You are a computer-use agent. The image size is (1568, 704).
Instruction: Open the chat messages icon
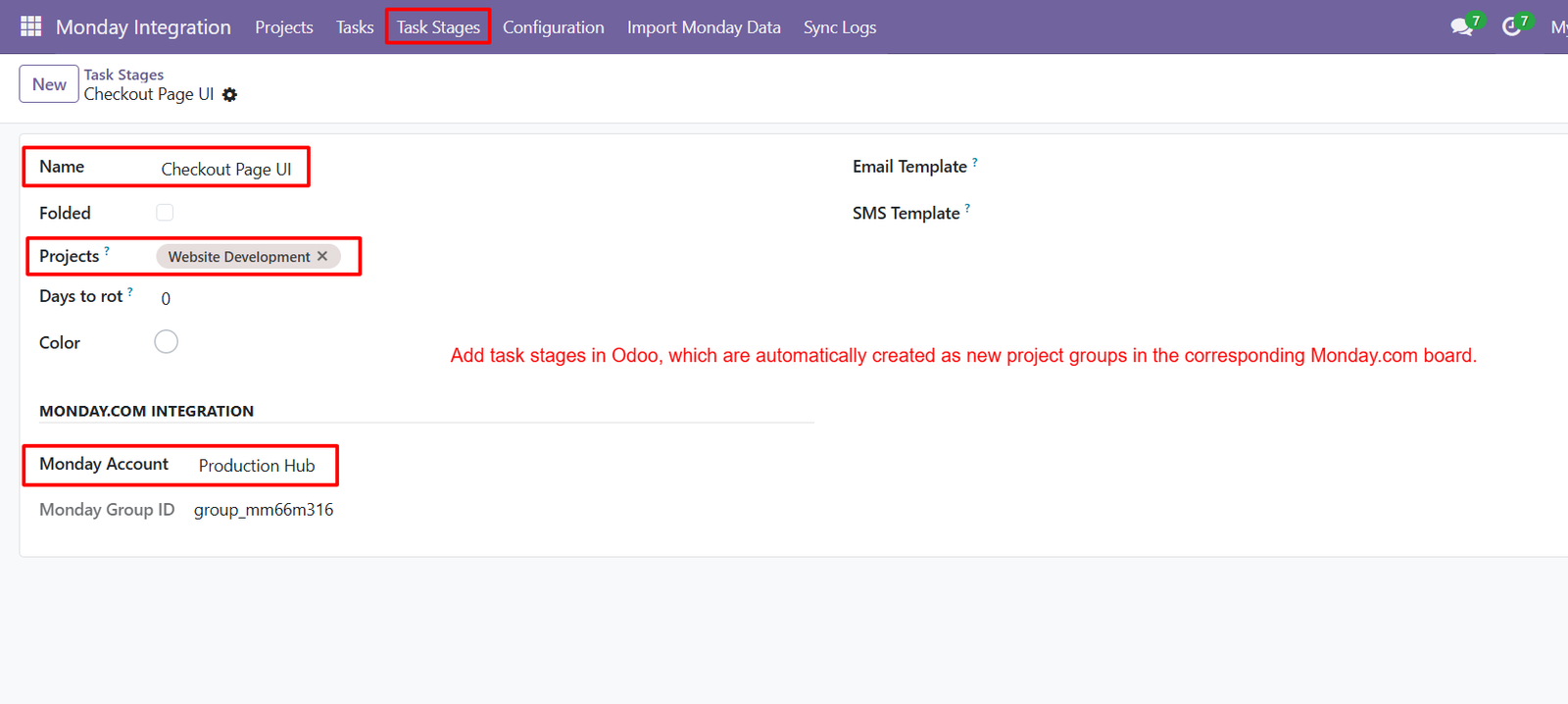point(1462,26)
